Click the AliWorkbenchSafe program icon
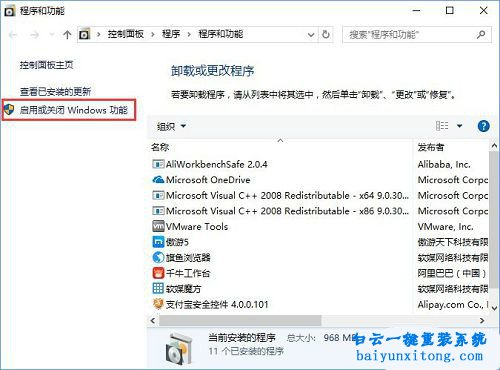This screenshot has height=370, width=500. pyautogui.click(x=158, y=164)
